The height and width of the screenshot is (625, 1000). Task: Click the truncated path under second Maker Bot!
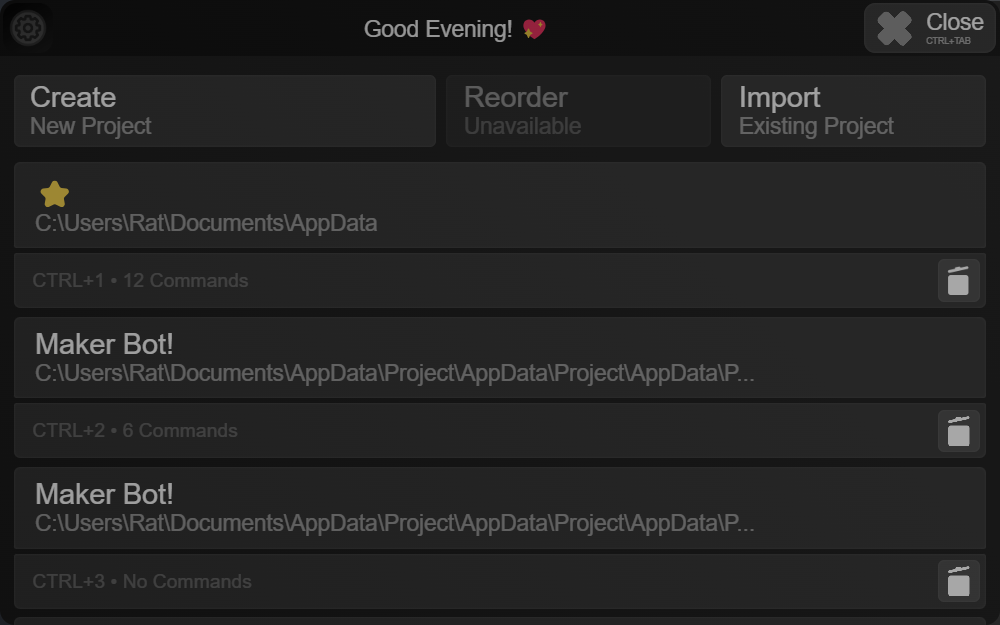[395, 524]
